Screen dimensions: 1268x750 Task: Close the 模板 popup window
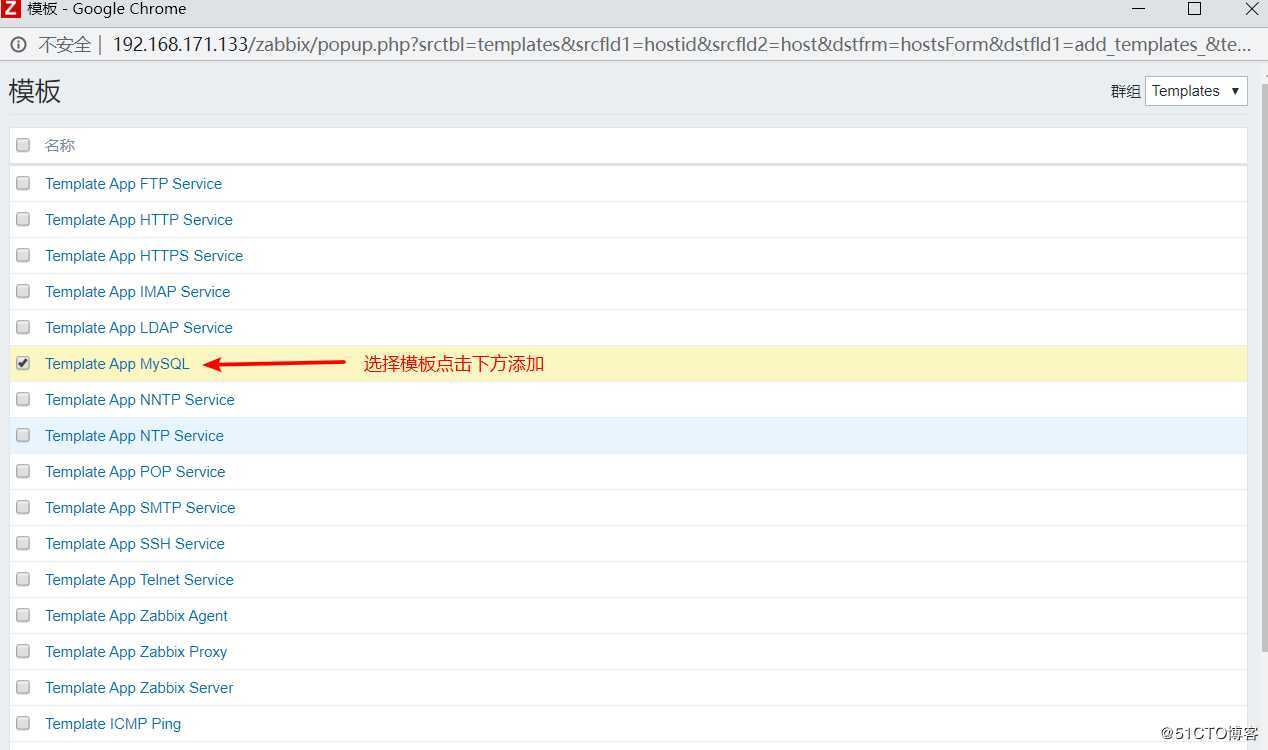click(x=1252, y=9)
